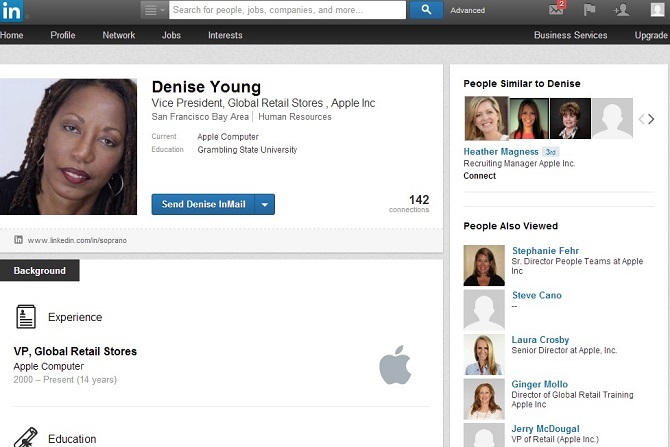670x447 pixels.
Task: Click Heather Magness's thumbnail photo
Action: point(486,118)
